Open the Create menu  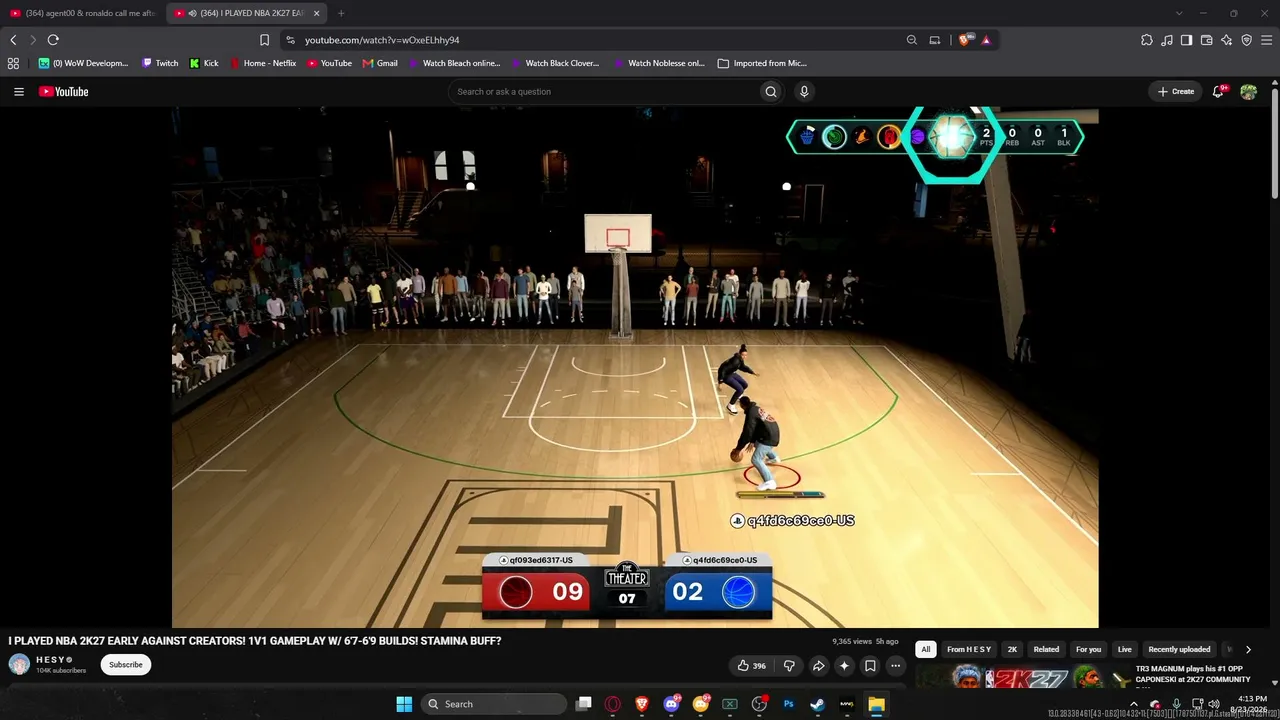(x=1176, y=92)
